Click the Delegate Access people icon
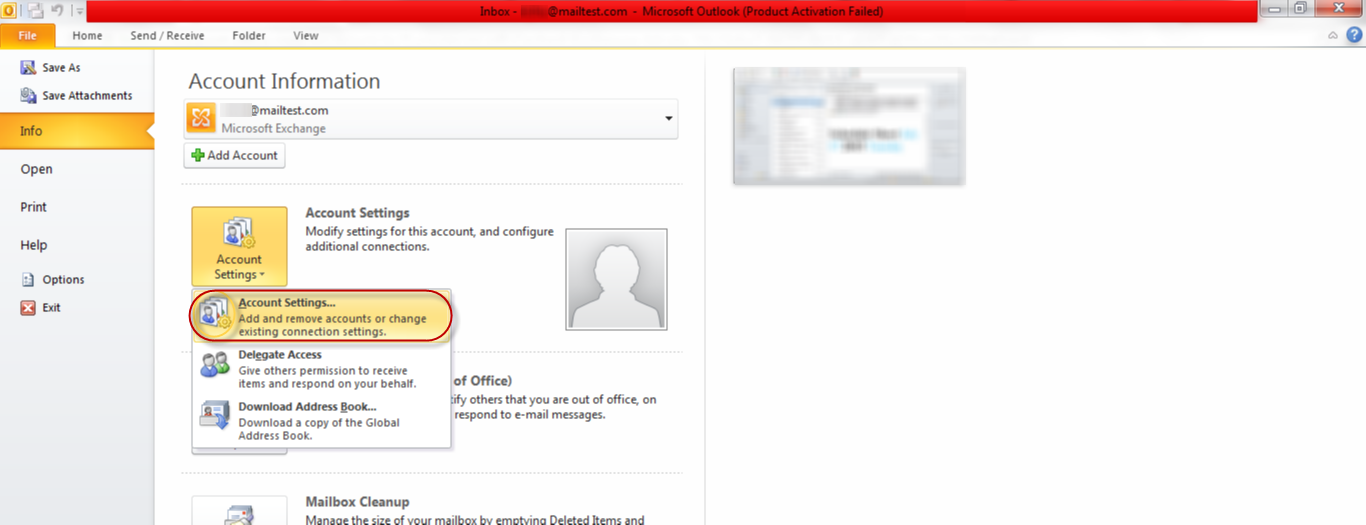 215,365
